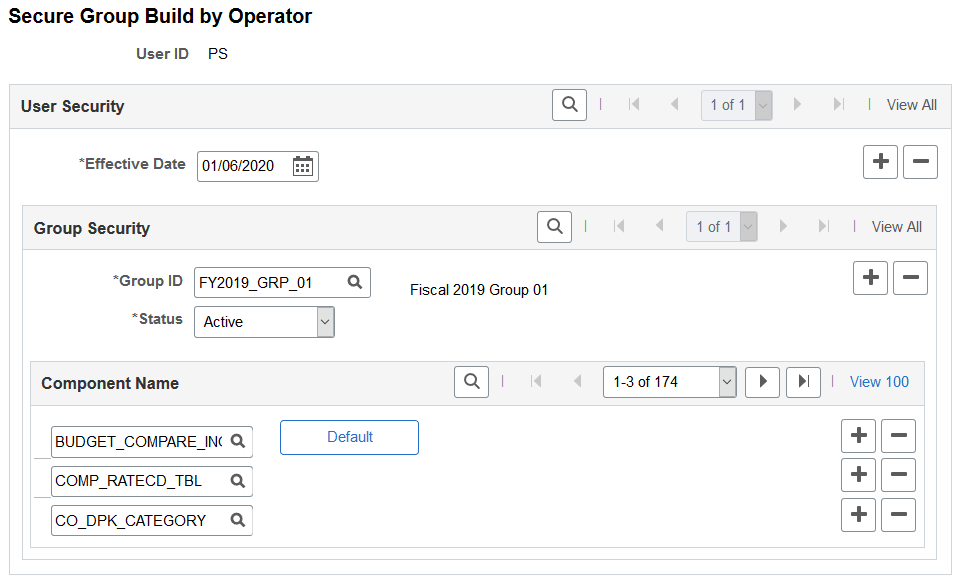Click the Default button for BUDGET_COMPARE_INQ
This screenshot has width=963, height=586.
[349, 438]
